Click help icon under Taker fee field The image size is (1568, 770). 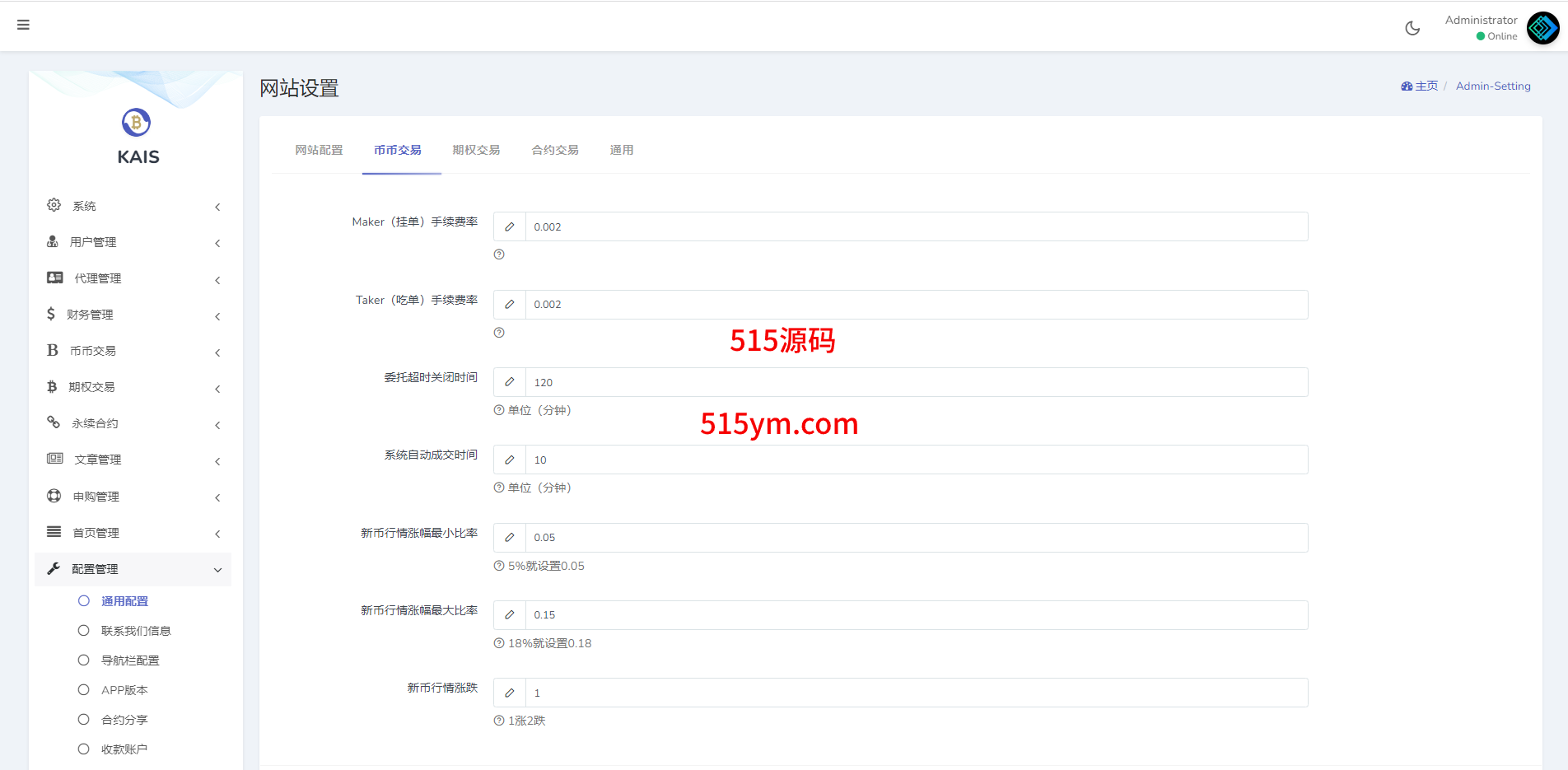pyautogui.click(x=499, y=333)
